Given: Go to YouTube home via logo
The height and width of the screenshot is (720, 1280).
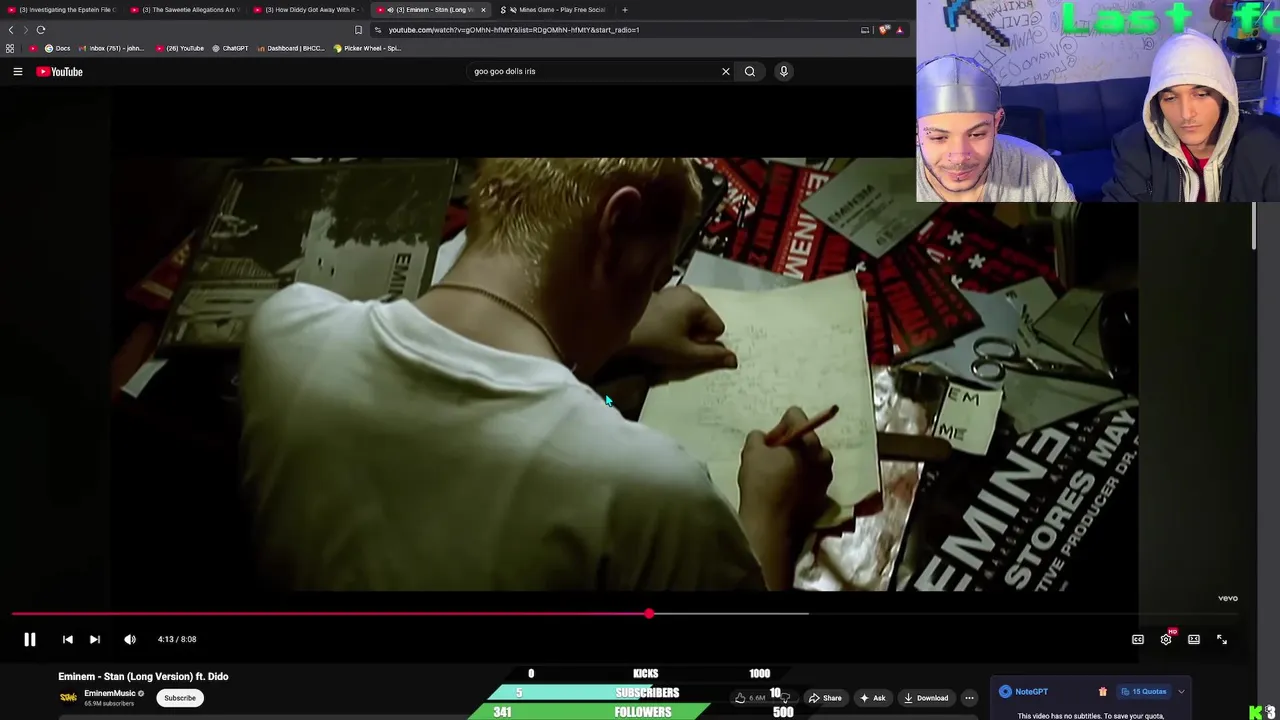Looking at the screenshot, I should click(x=59, y=71).
